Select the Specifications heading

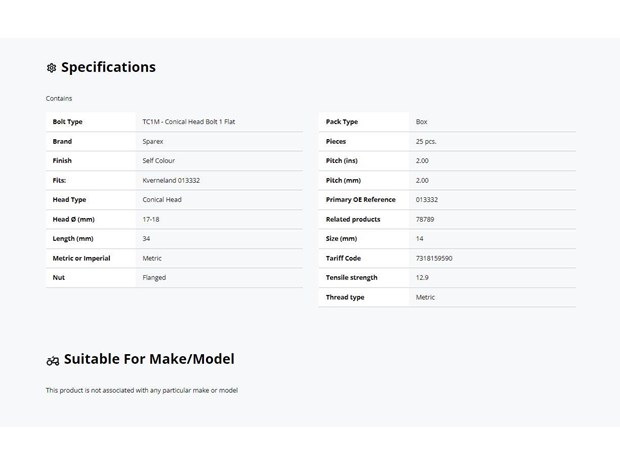(x=108, y=67)
